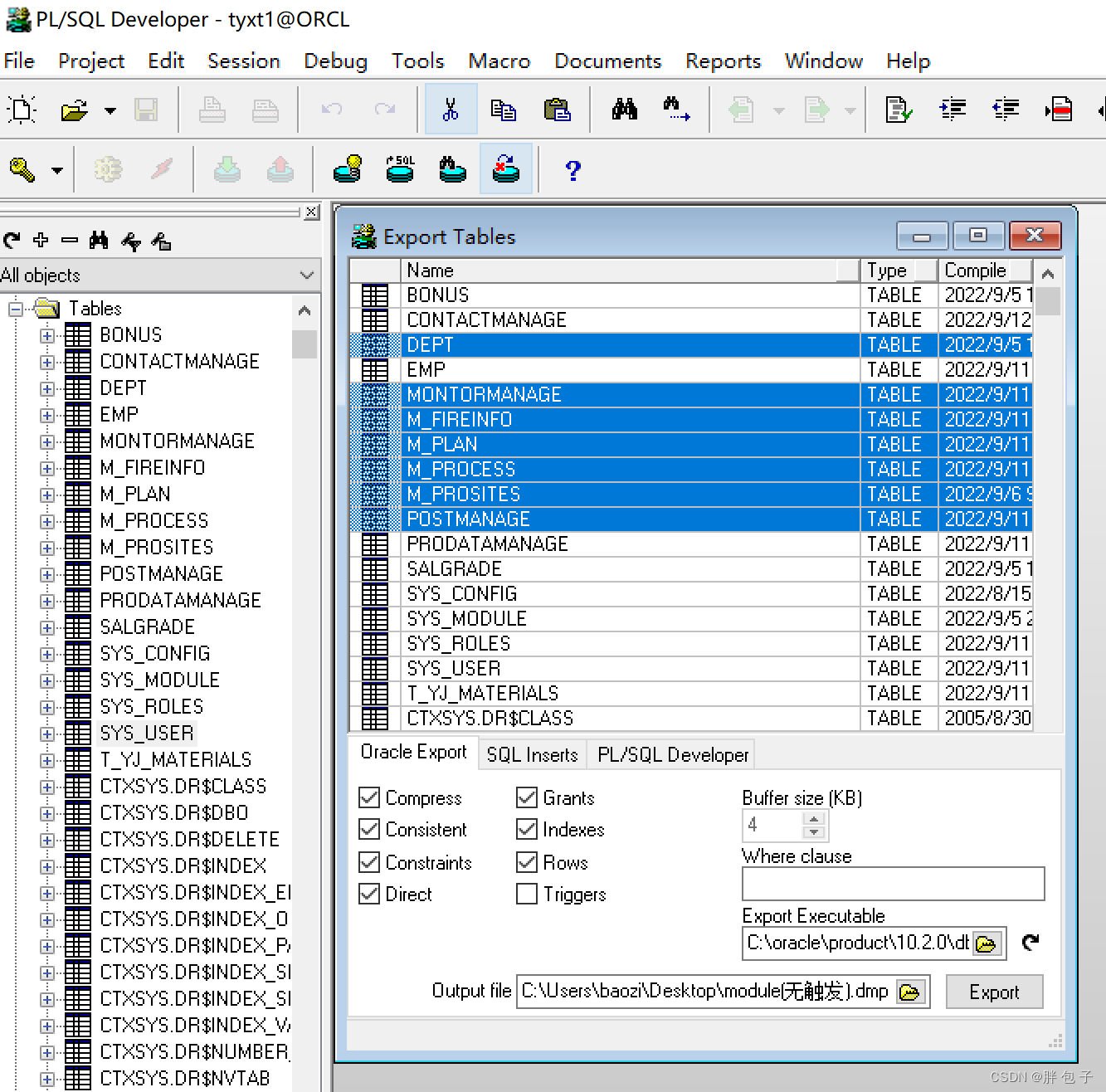Start export with the Export button
This screenshot has height=1092, width=1106.
click(x=994, y=992)
